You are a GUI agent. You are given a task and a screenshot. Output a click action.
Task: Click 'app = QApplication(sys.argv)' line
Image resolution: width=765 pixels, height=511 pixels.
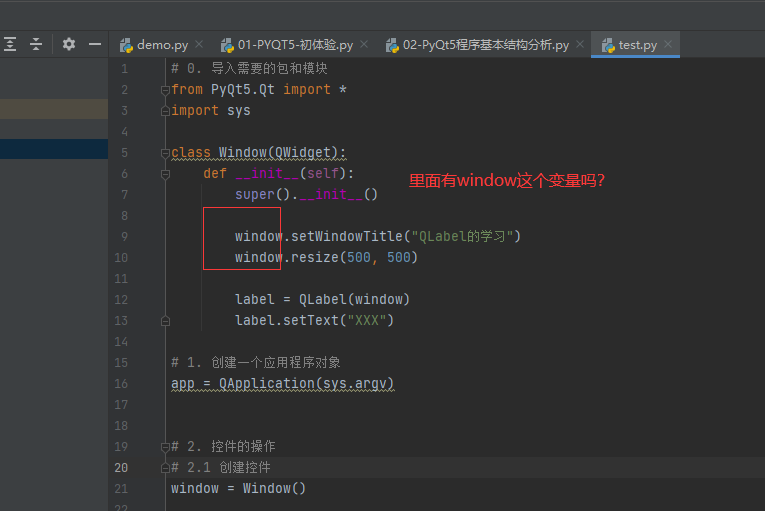coord(282,384)
